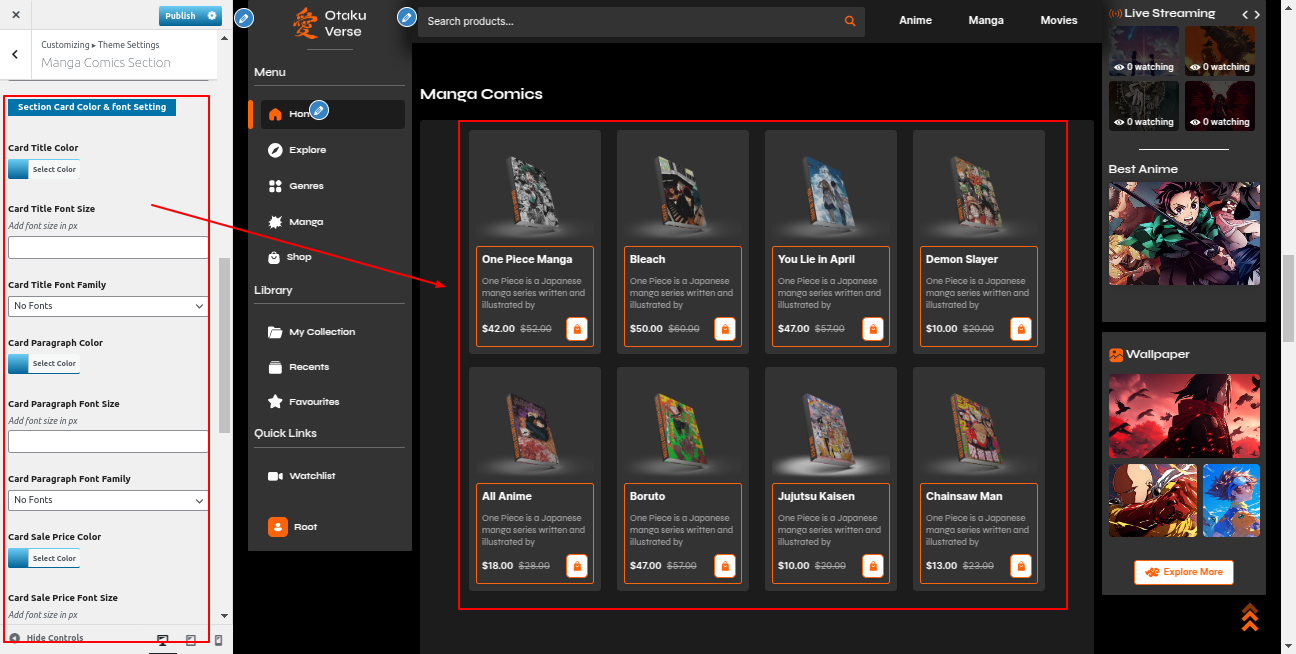Switch to mobile preview mode
Viewport: 1296px width, 654px height.
point(218,640)
